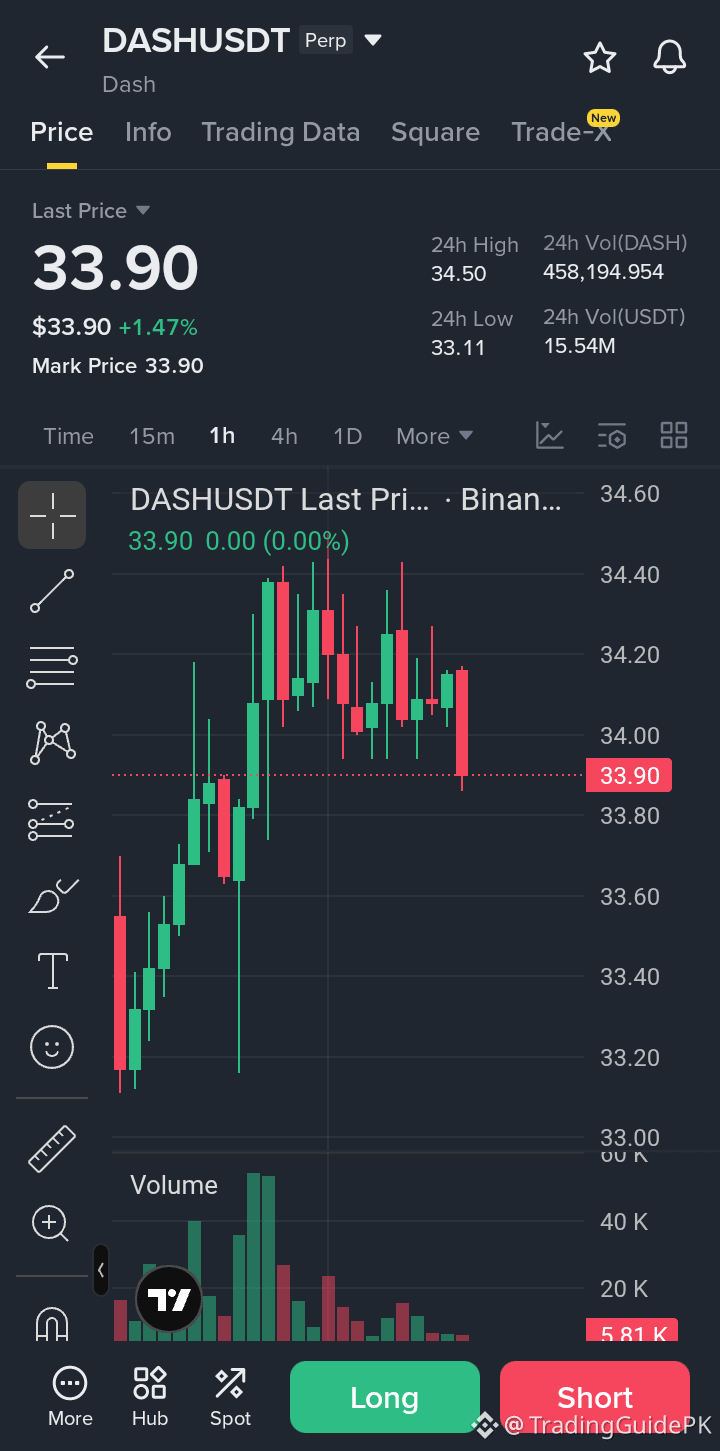720x1451 pixels.
Task: Click the 33.90 current price label on axis
Action: [629, 775]
